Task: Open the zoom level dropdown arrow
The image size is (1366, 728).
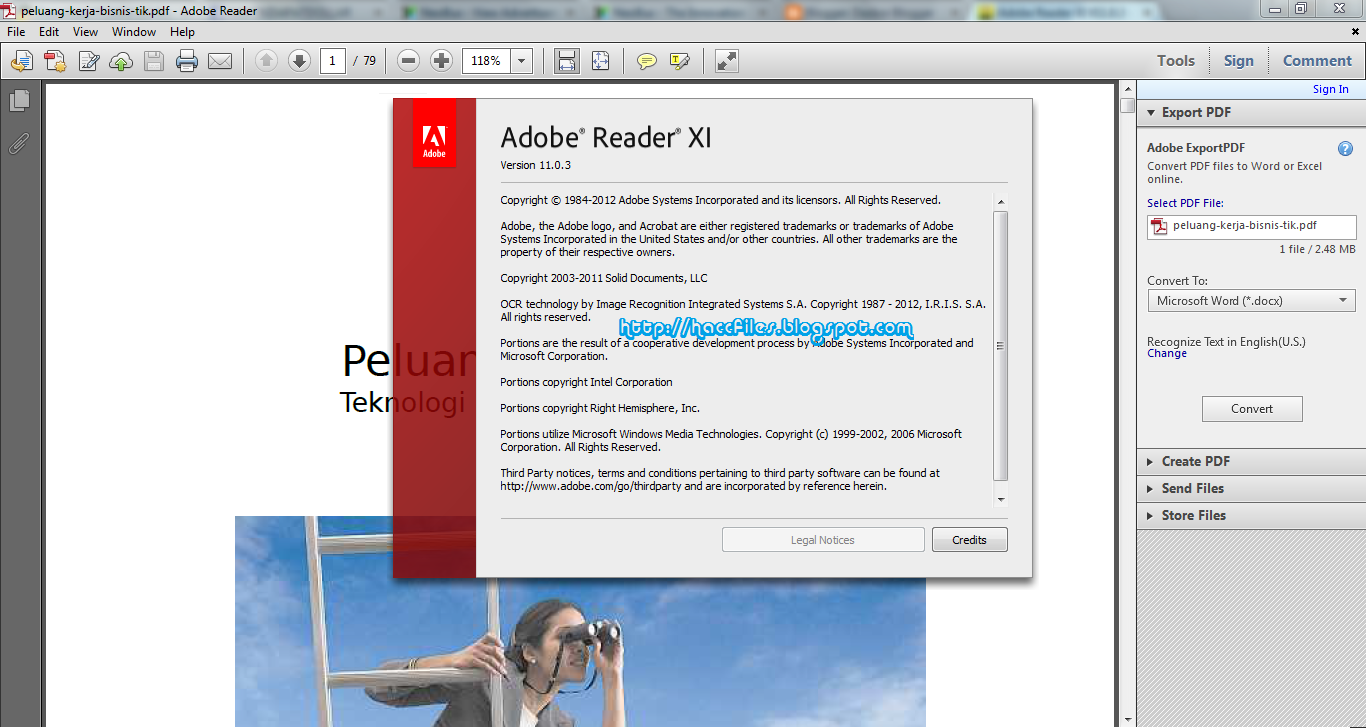Action: [521, 61]
